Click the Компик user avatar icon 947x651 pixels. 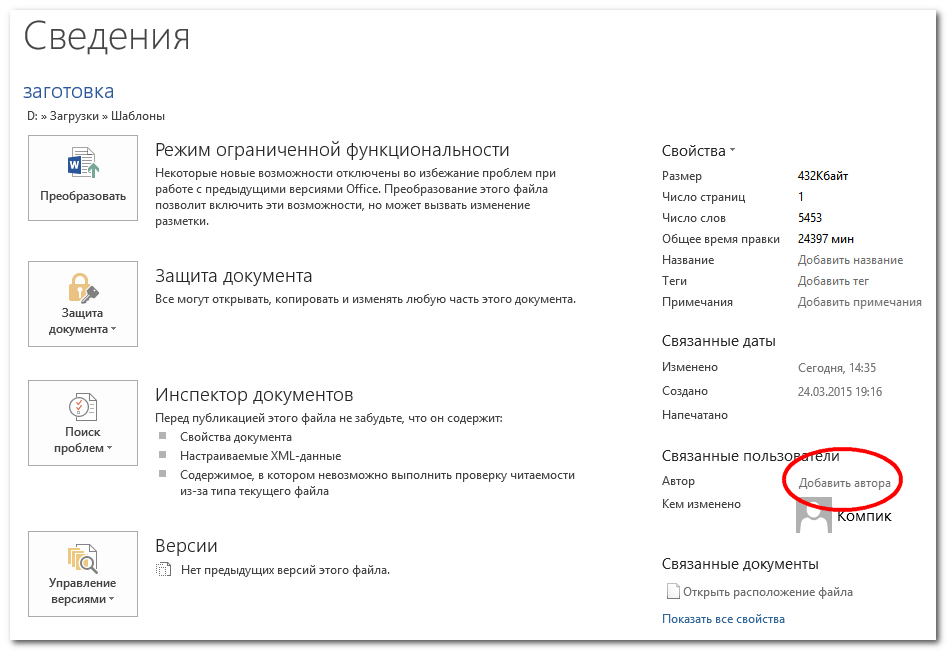click(814, 515)
